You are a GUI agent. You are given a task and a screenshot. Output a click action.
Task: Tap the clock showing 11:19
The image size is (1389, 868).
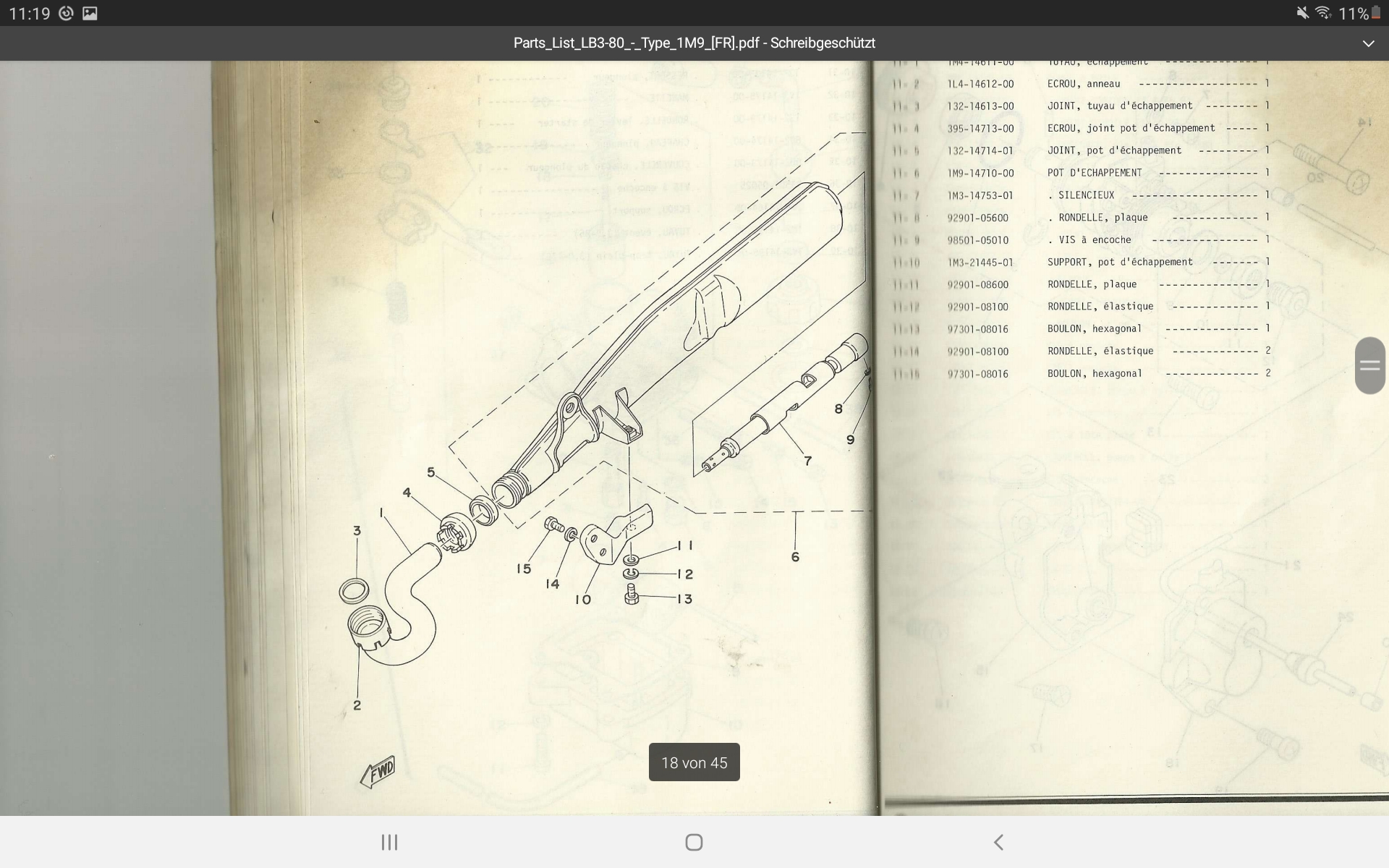29,13
